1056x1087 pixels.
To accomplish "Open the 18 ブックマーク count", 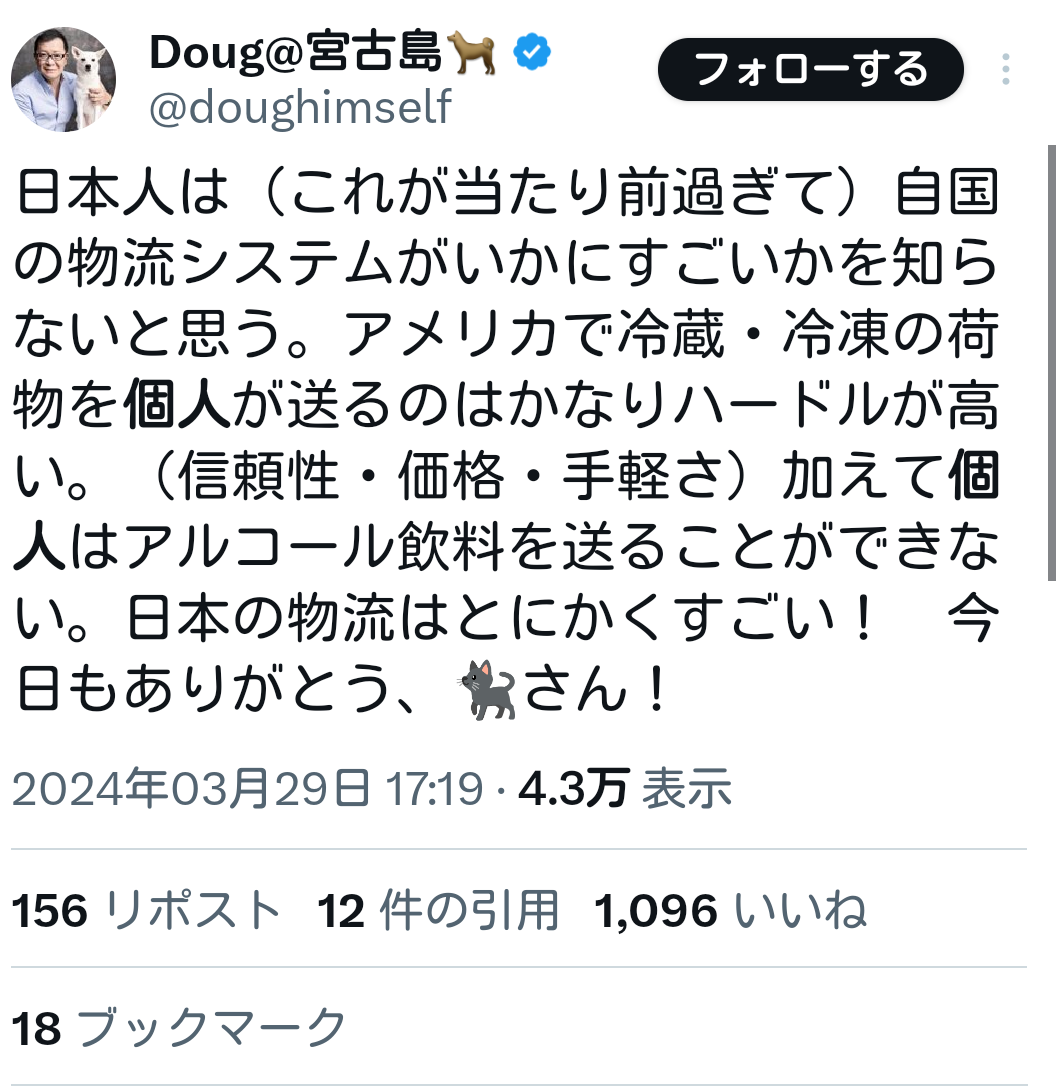I will [x=178, y=1027].
